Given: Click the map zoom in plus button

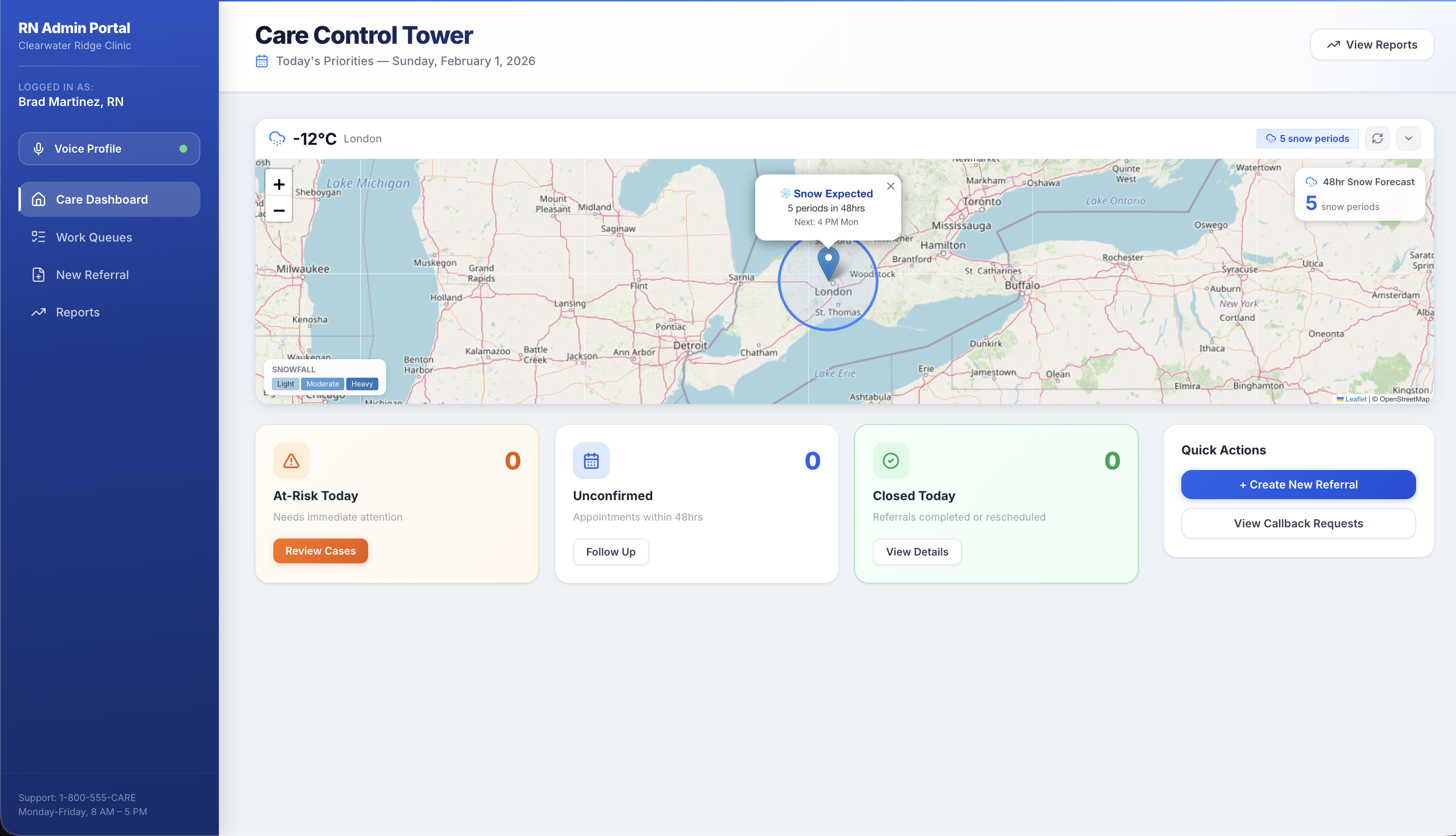Looking at the screenshot, I should pyautogui.click(x=279, y=184).
